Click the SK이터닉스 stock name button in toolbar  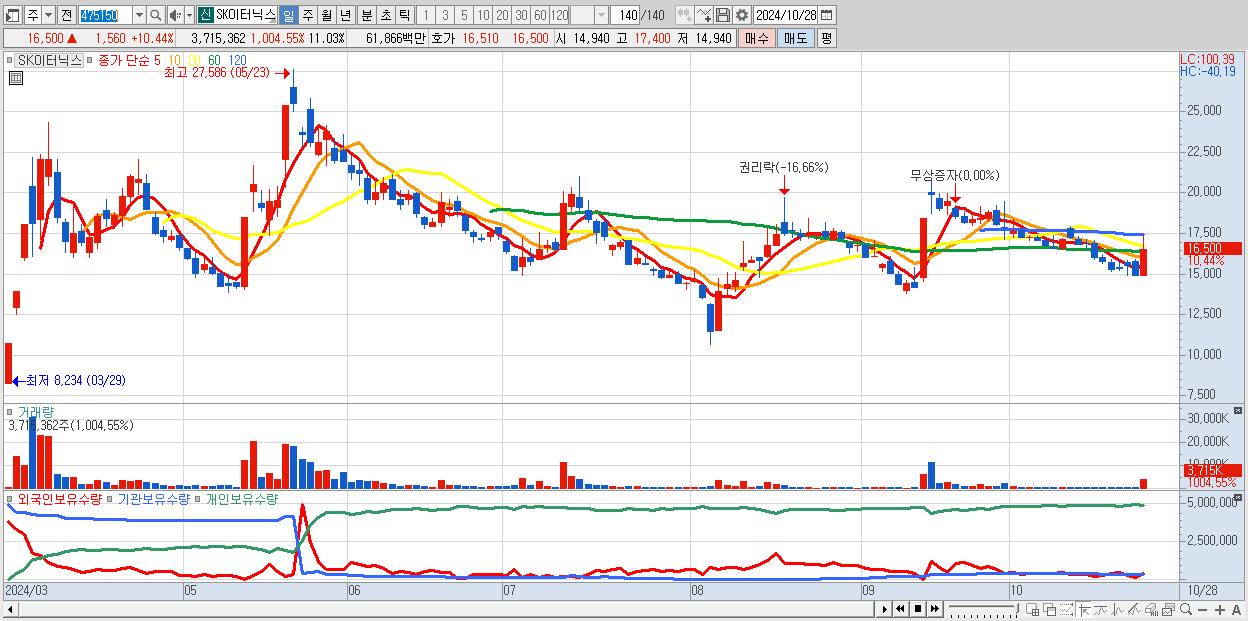(x=246, y=15)
